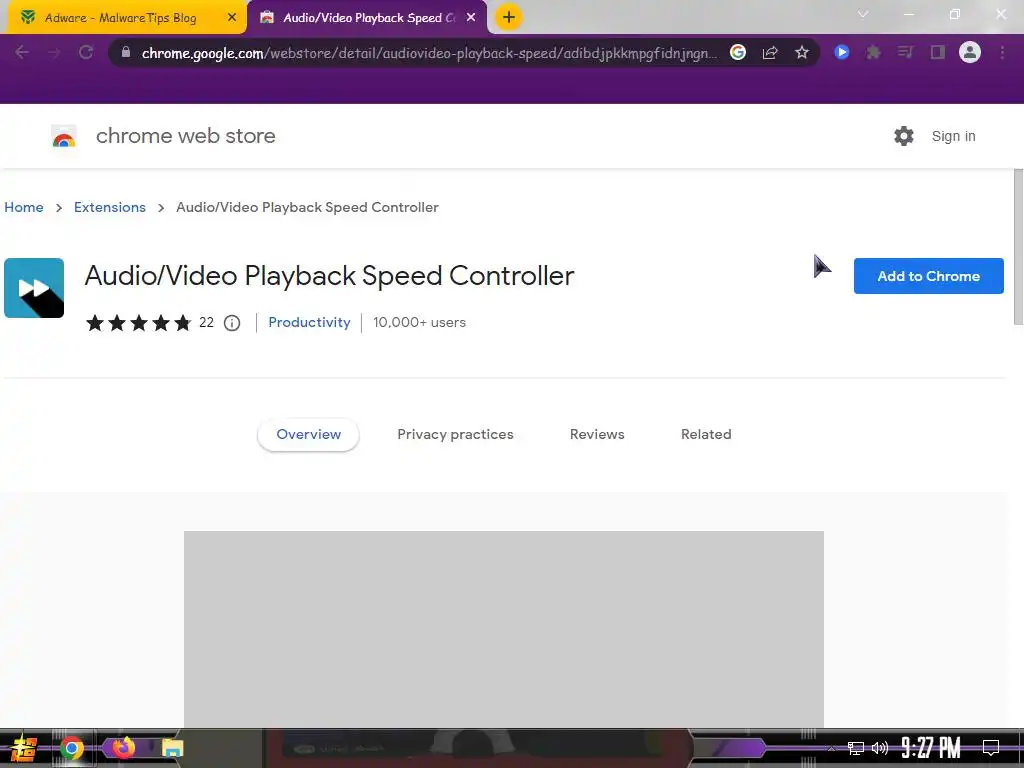Select the Overview tab

[308, 434]
